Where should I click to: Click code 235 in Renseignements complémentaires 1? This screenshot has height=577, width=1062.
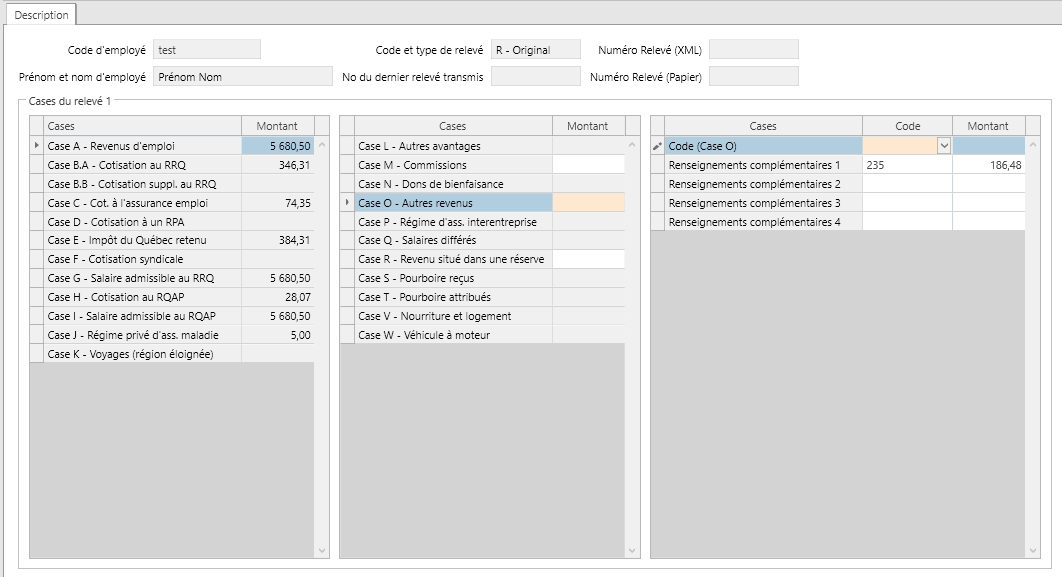907,165
